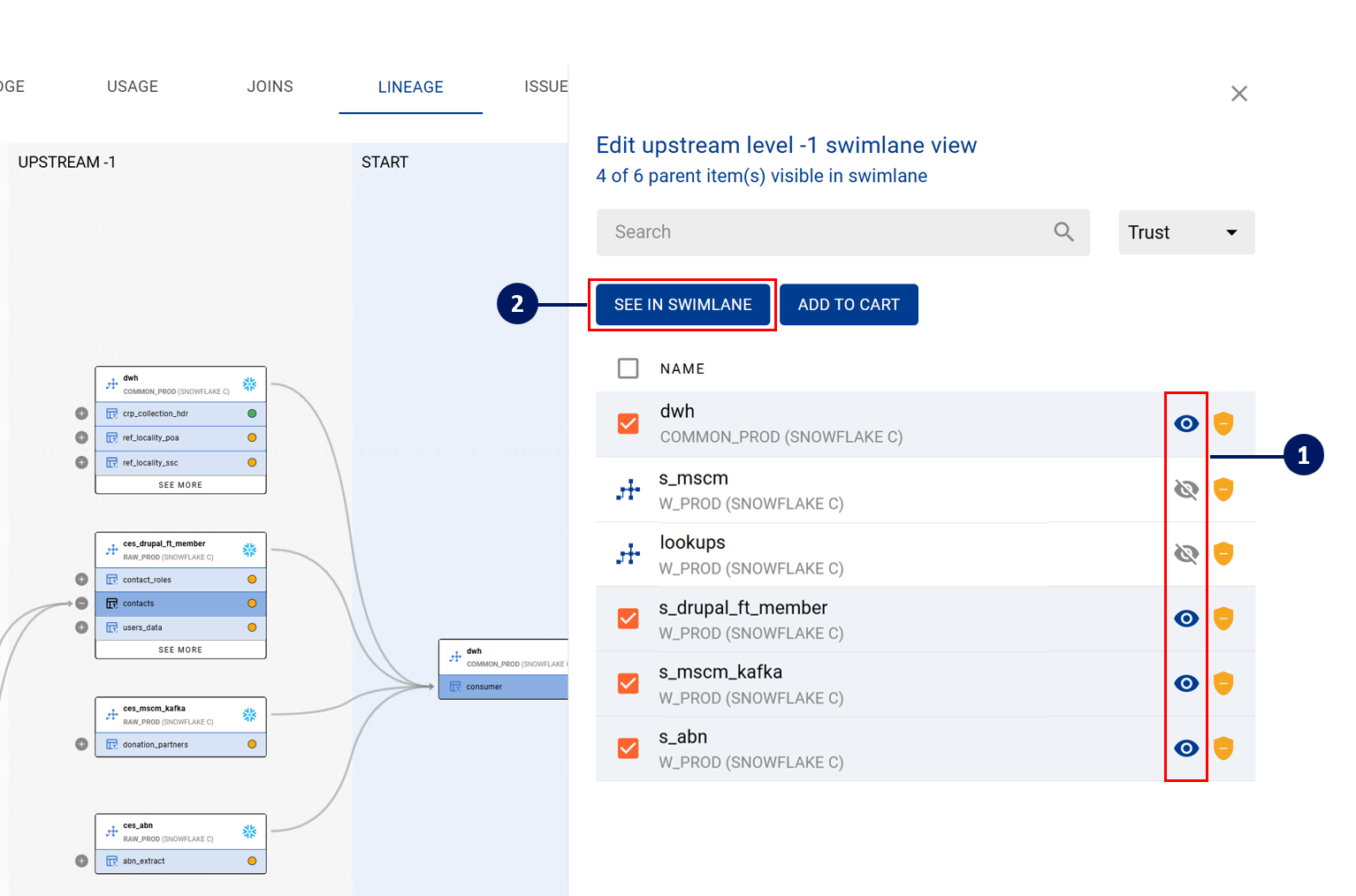This screenshot has height=896, width=1356.
Task: Expand SEE MORE in ces_drupal_ft_member node
Action: (x=180, y=649)
